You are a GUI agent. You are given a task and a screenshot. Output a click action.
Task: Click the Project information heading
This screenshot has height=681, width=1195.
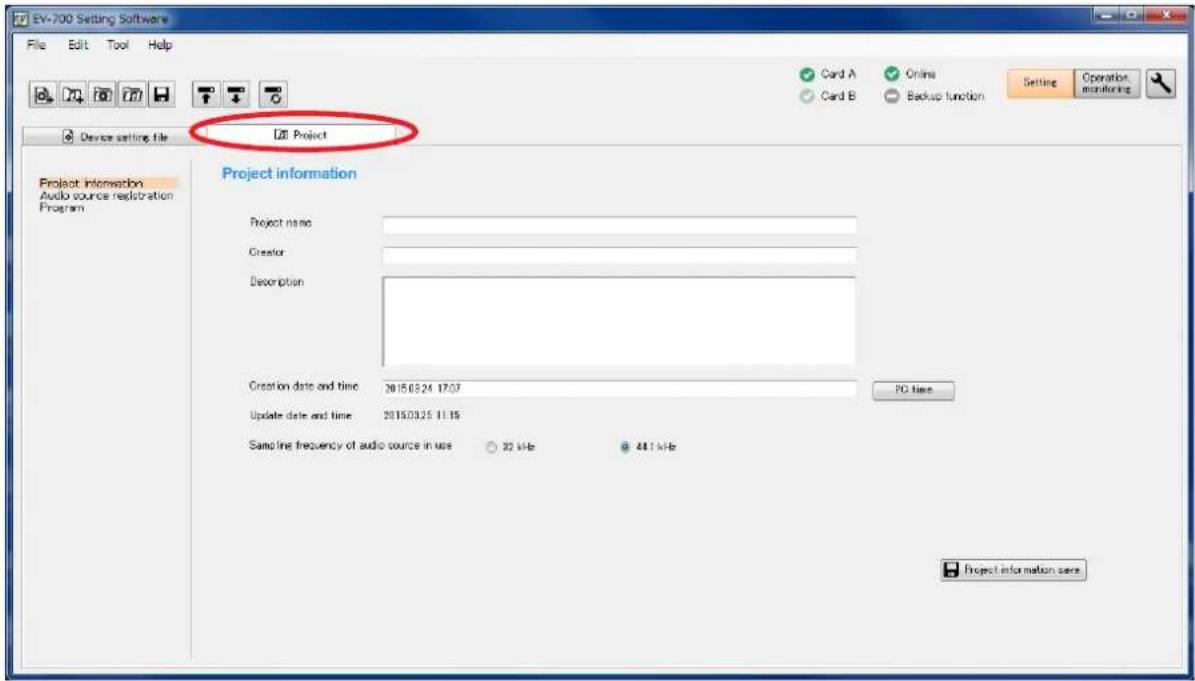click(289, 174)
